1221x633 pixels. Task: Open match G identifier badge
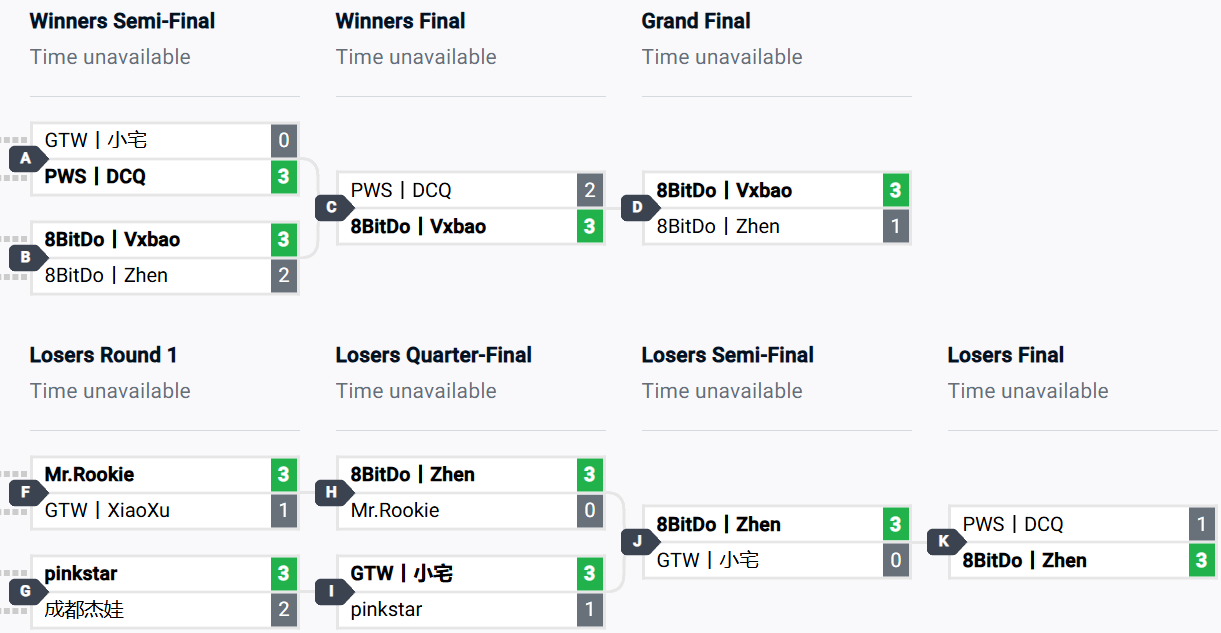pos(26,591)
